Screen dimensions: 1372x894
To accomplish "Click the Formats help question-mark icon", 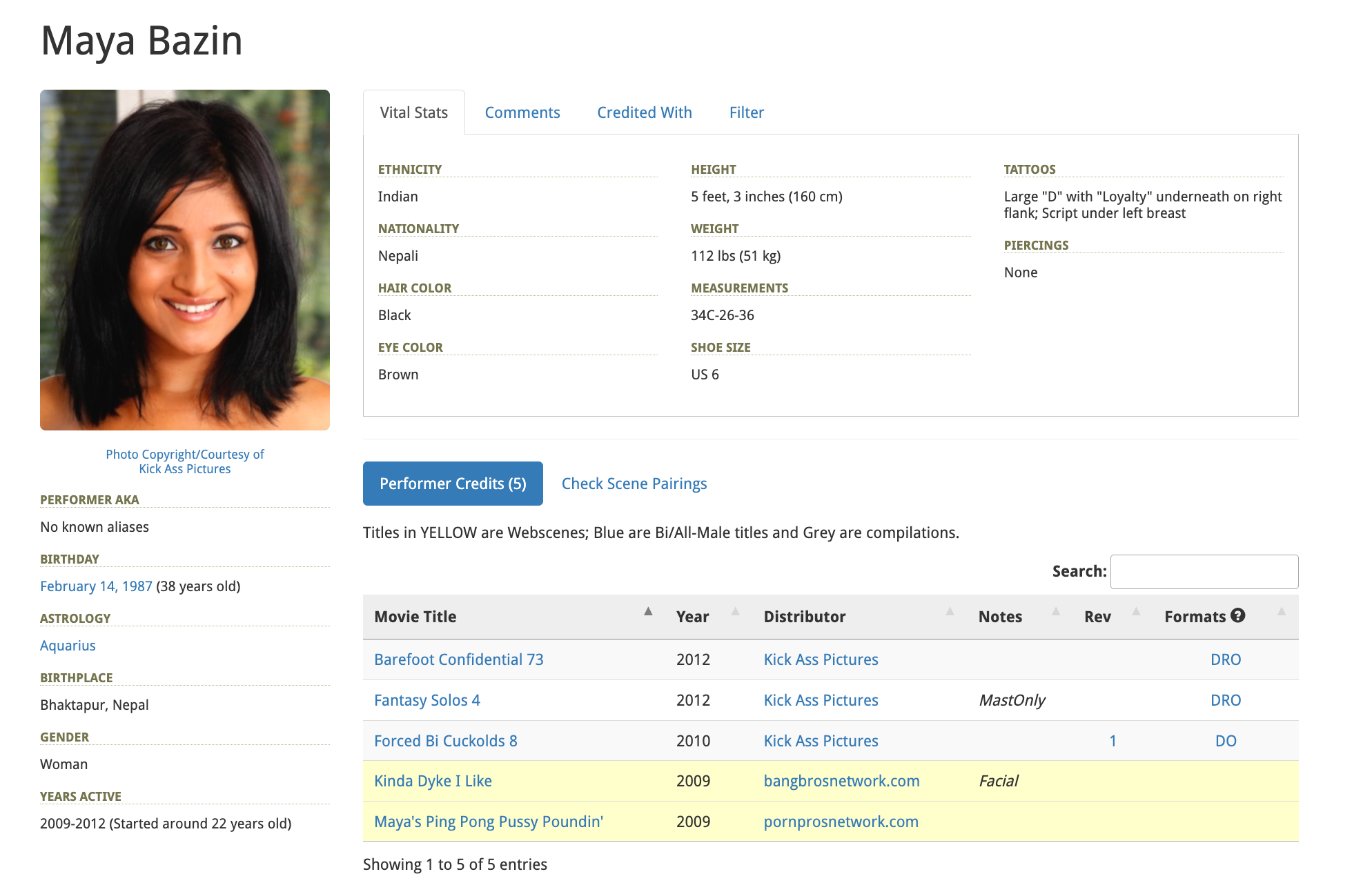I will [1237, 615].
